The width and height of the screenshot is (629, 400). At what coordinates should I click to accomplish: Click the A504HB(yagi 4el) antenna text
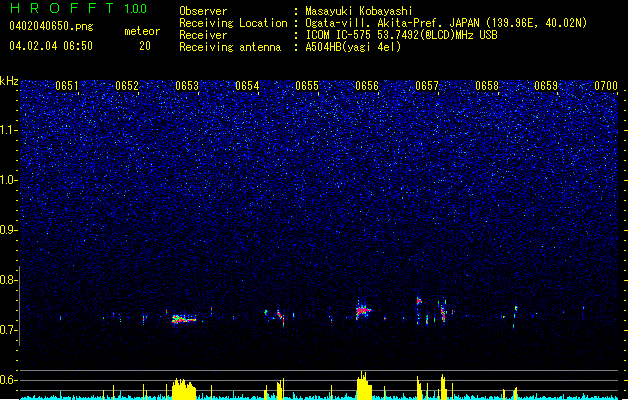click(353, 47)
